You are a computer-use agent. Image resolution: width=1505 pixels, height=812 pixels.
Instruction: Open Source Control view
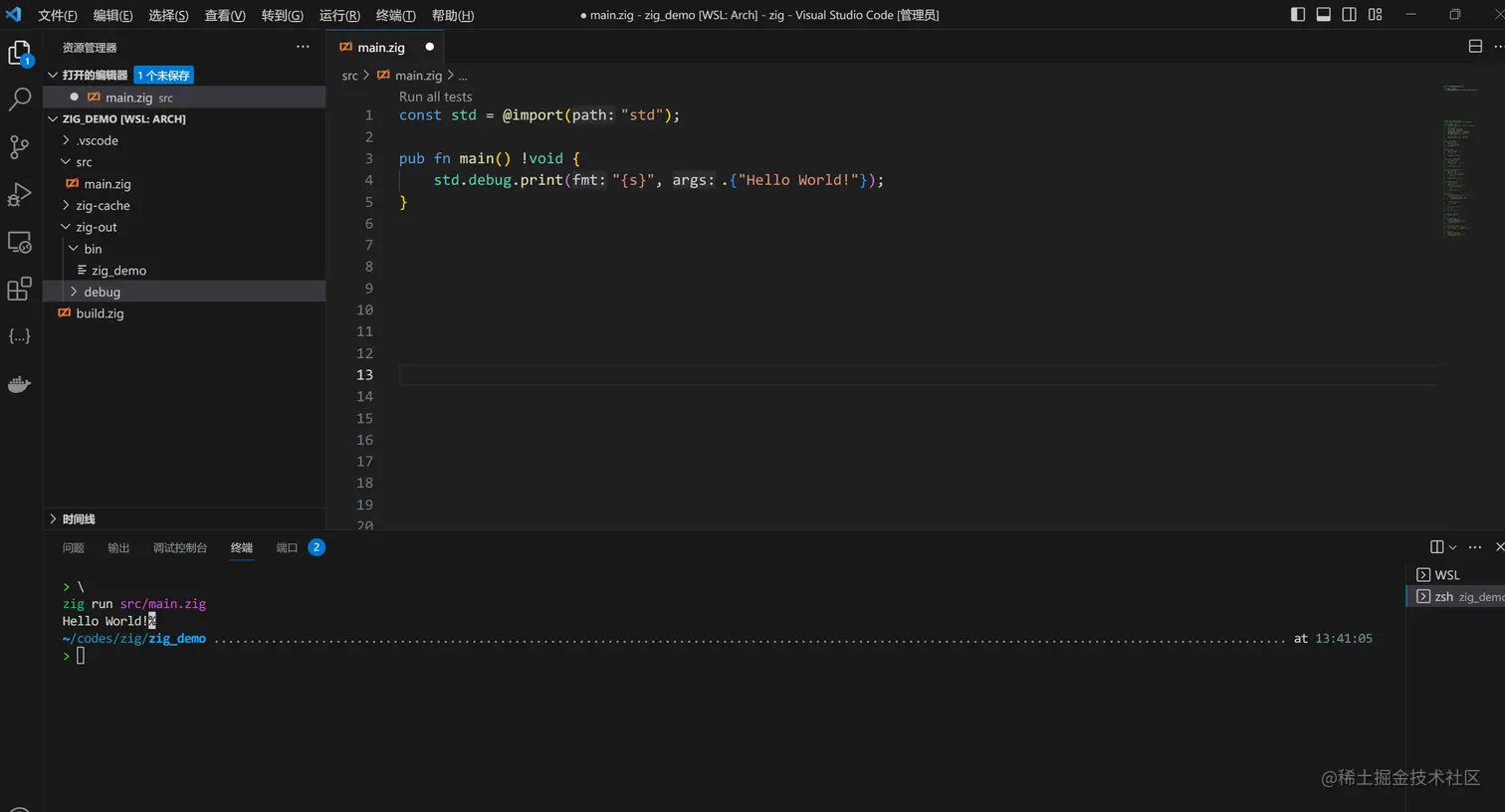pos(20,147)
